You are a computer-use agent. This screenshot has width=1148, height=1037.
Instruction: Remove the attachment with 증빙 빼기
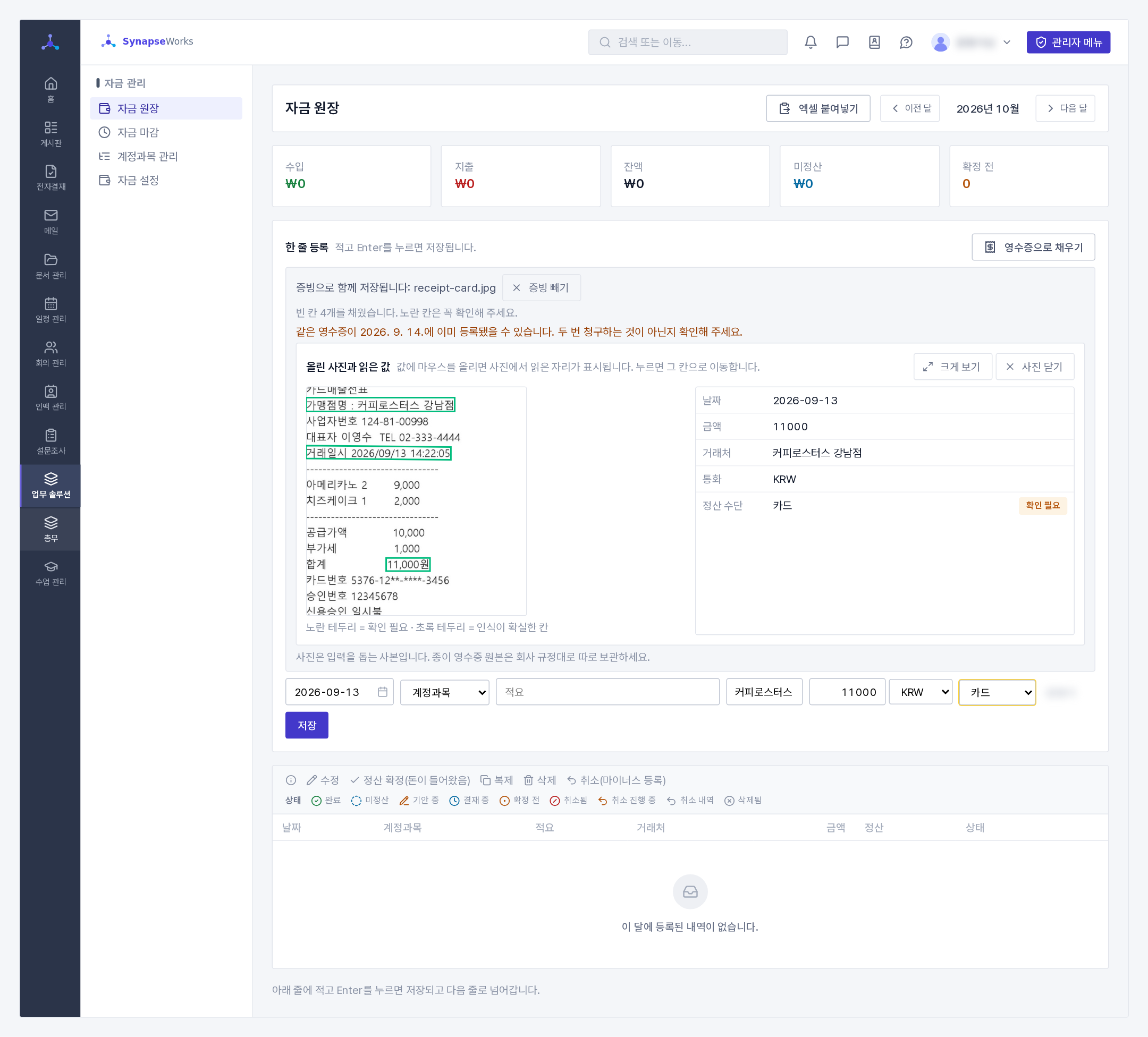541,287
